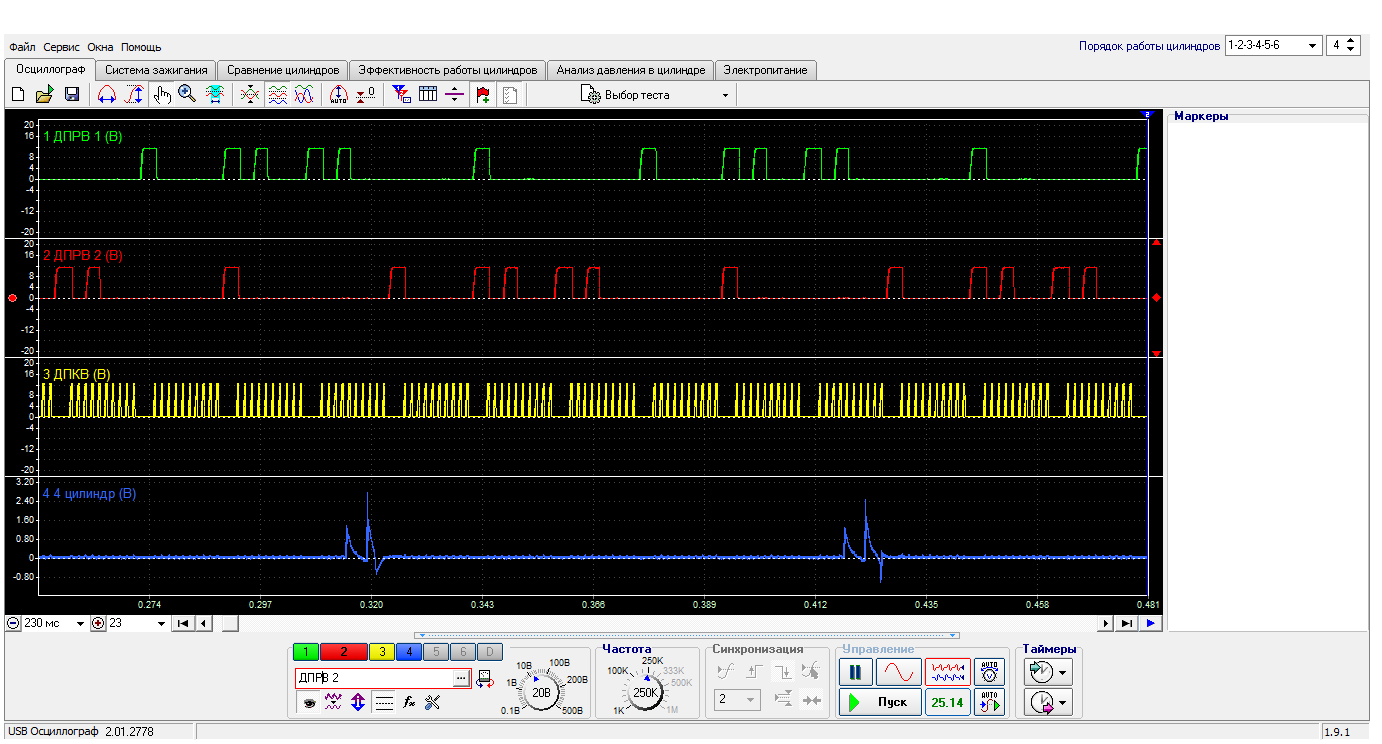This screenshot has height=744, width=1382.
Task: Click the blue vertical arrows invert icon
Action: point(357,703)
